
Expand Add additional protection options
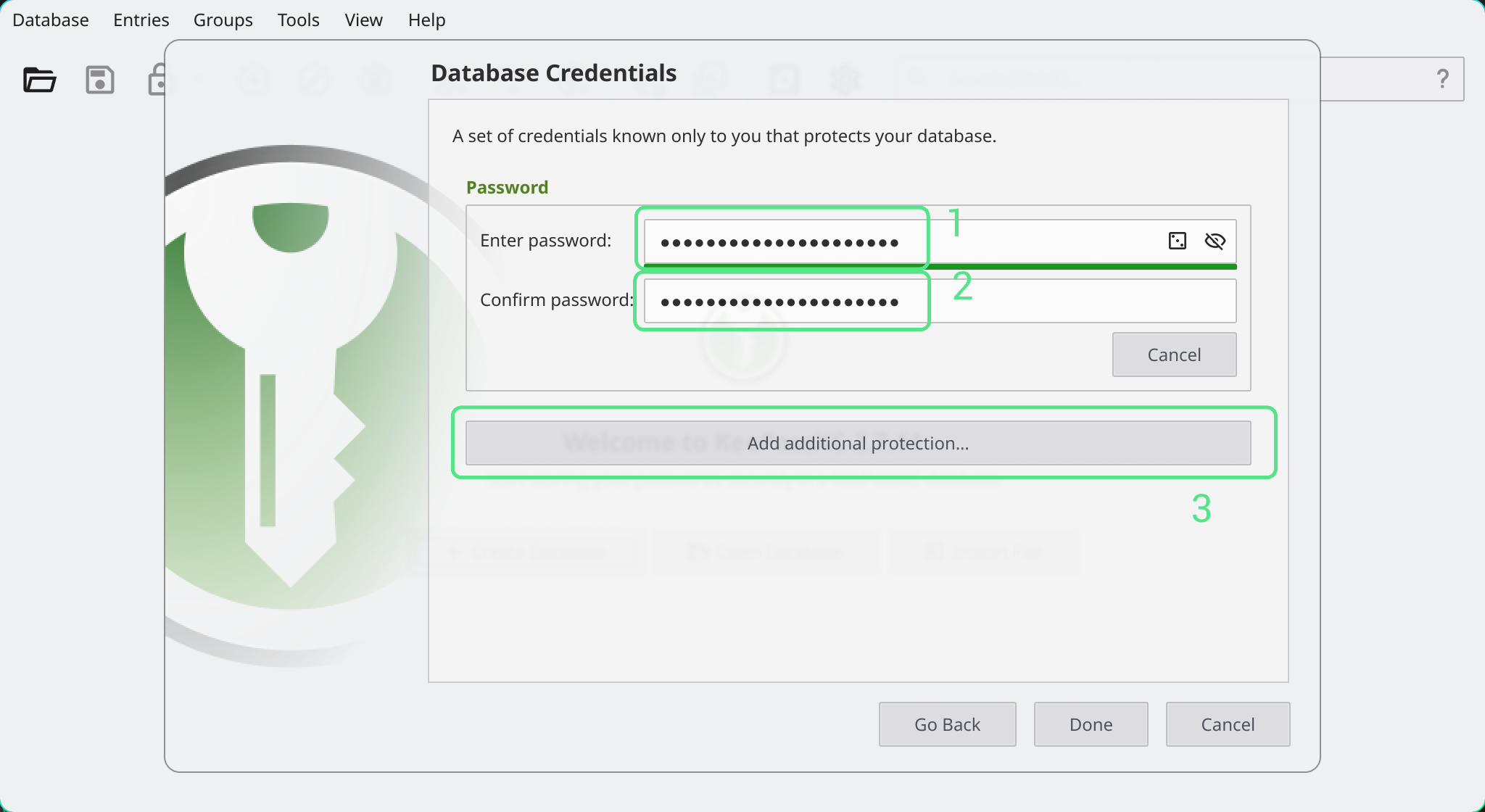[x=858, y=443]
